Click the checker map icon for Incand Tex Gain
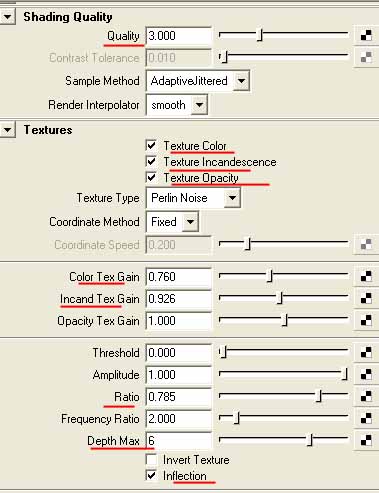 pyautogui.click(x=366, y=299)
